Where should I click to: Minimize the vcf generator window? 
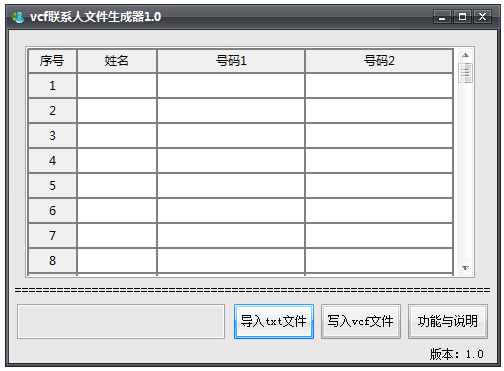[442, 17]
